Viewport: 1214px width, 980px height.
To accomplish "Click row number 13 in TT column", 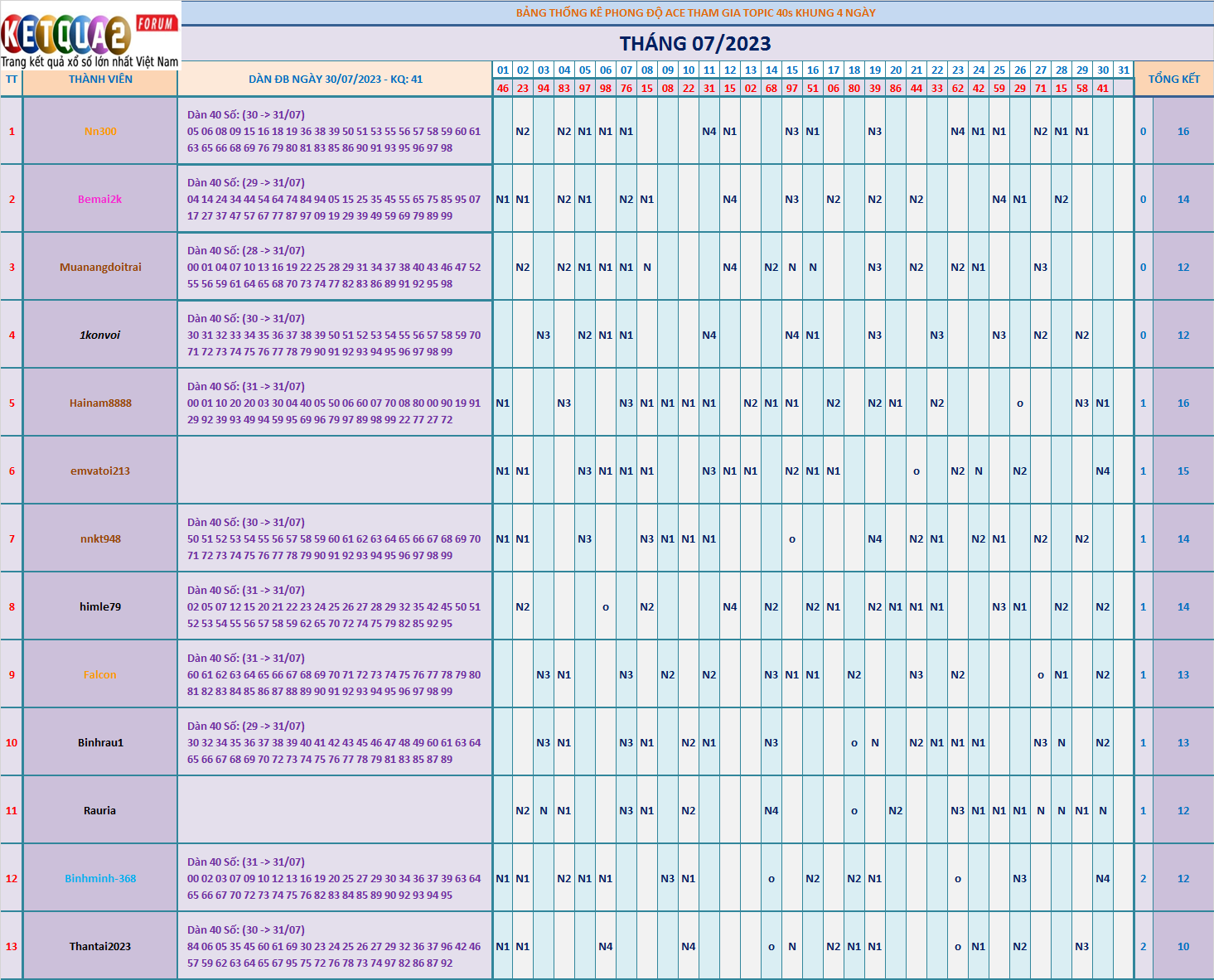I will coord(12,947).
